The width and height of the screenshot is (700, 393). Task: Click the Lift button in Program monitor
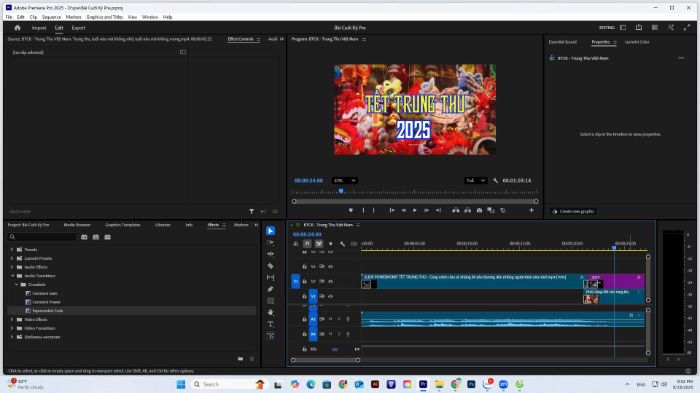point(455,210)
